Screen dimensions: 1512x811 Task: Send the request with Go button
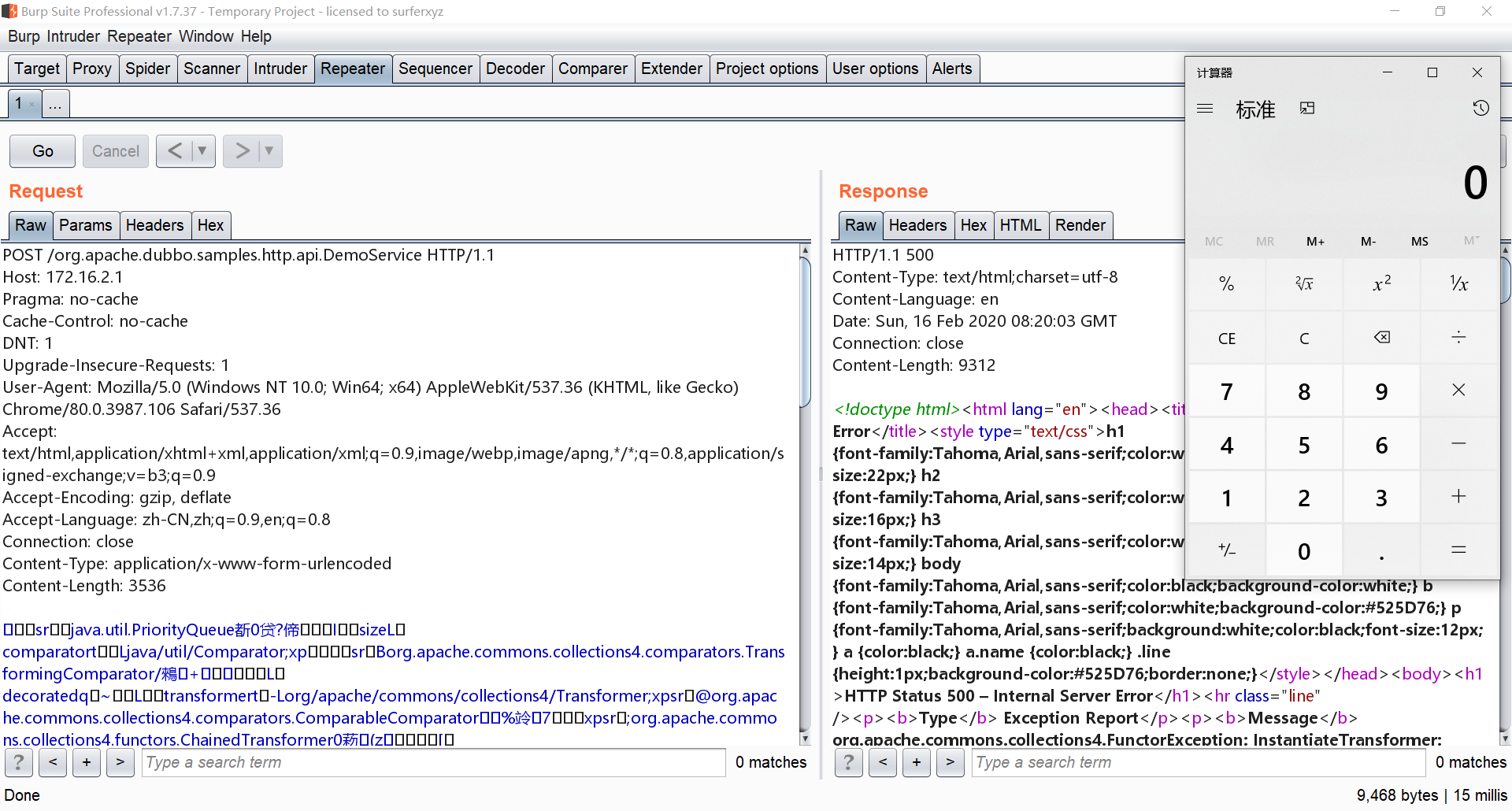(x=43, y=151)
